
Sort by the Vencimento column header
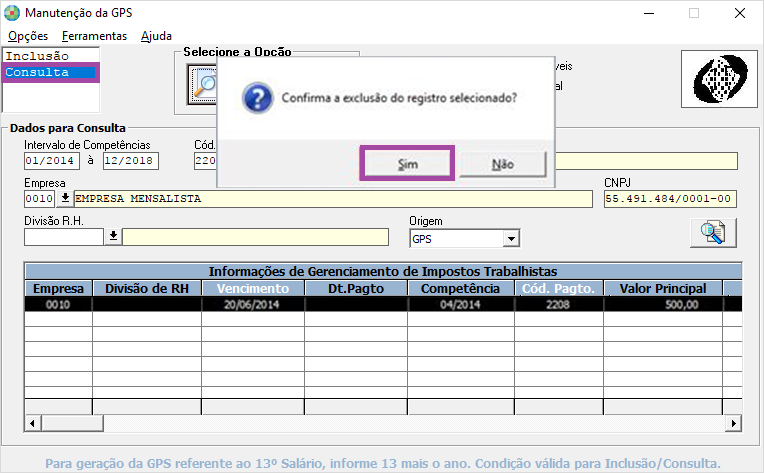(x=253, y=288)
